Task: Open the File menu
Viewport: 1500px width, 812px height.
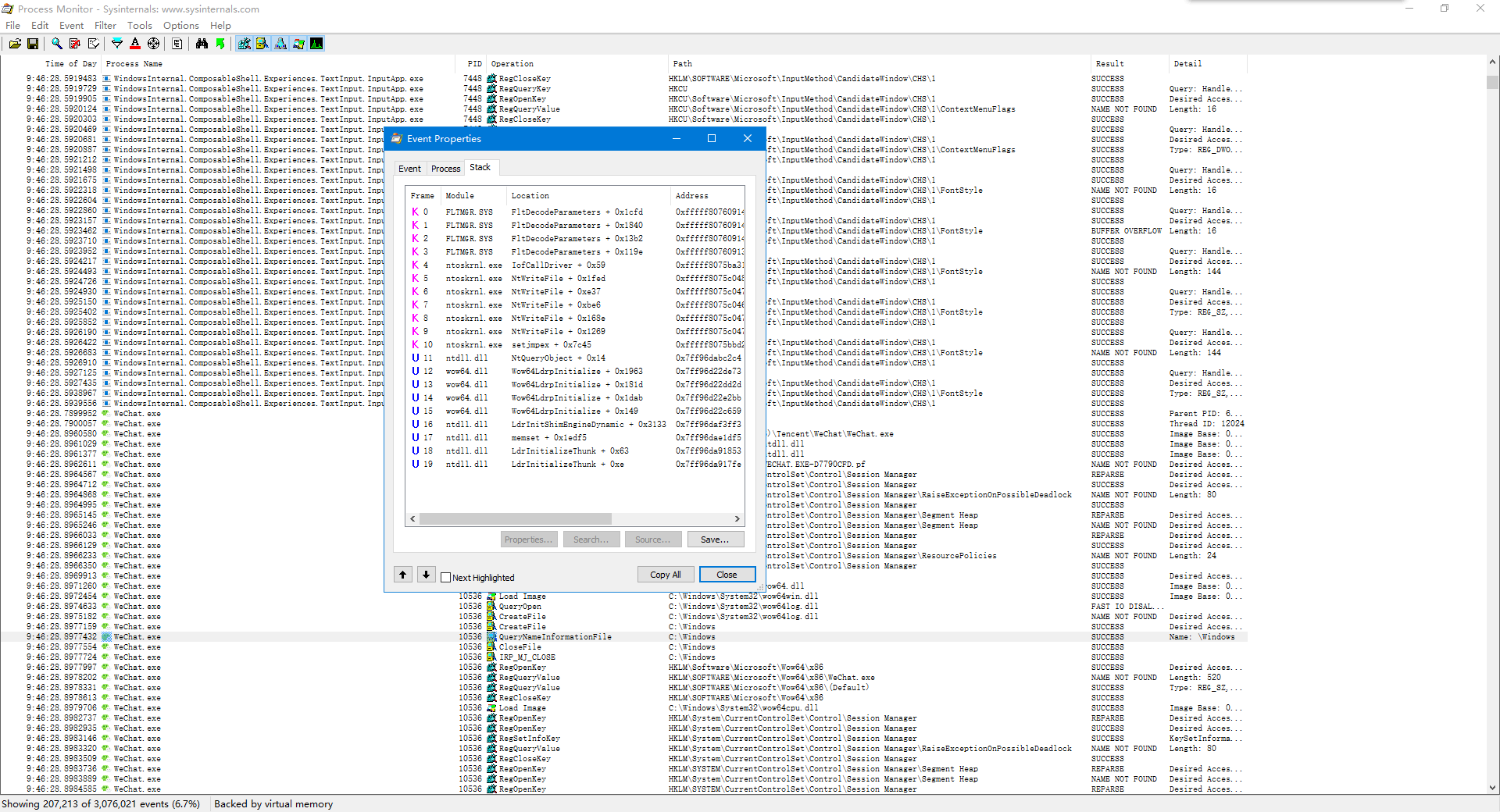Action: (13, 26)
